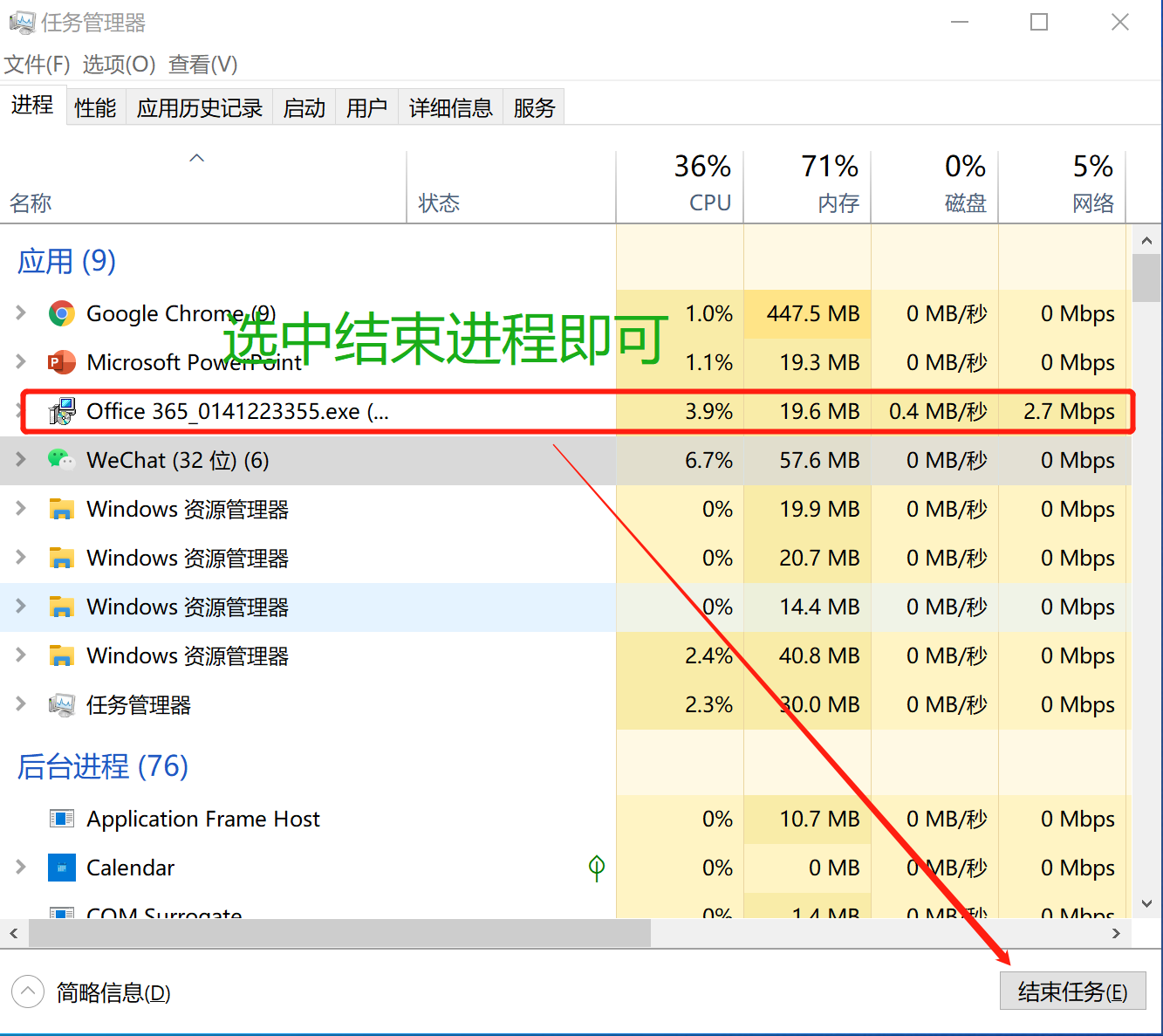This screenshot has height=1036, width=1163.
Task: Switch to the 性能 tab
Action: click(95, 107)
